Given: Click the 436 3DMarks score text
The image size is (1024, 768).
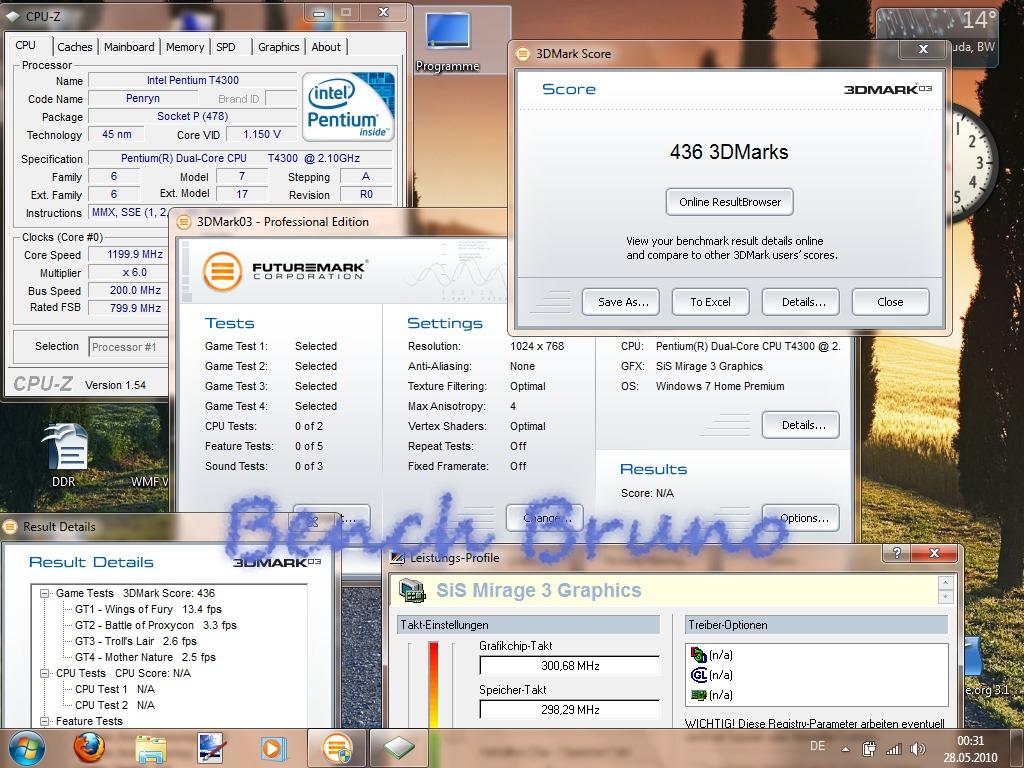Looking at the screenshot, I should 729,152.
